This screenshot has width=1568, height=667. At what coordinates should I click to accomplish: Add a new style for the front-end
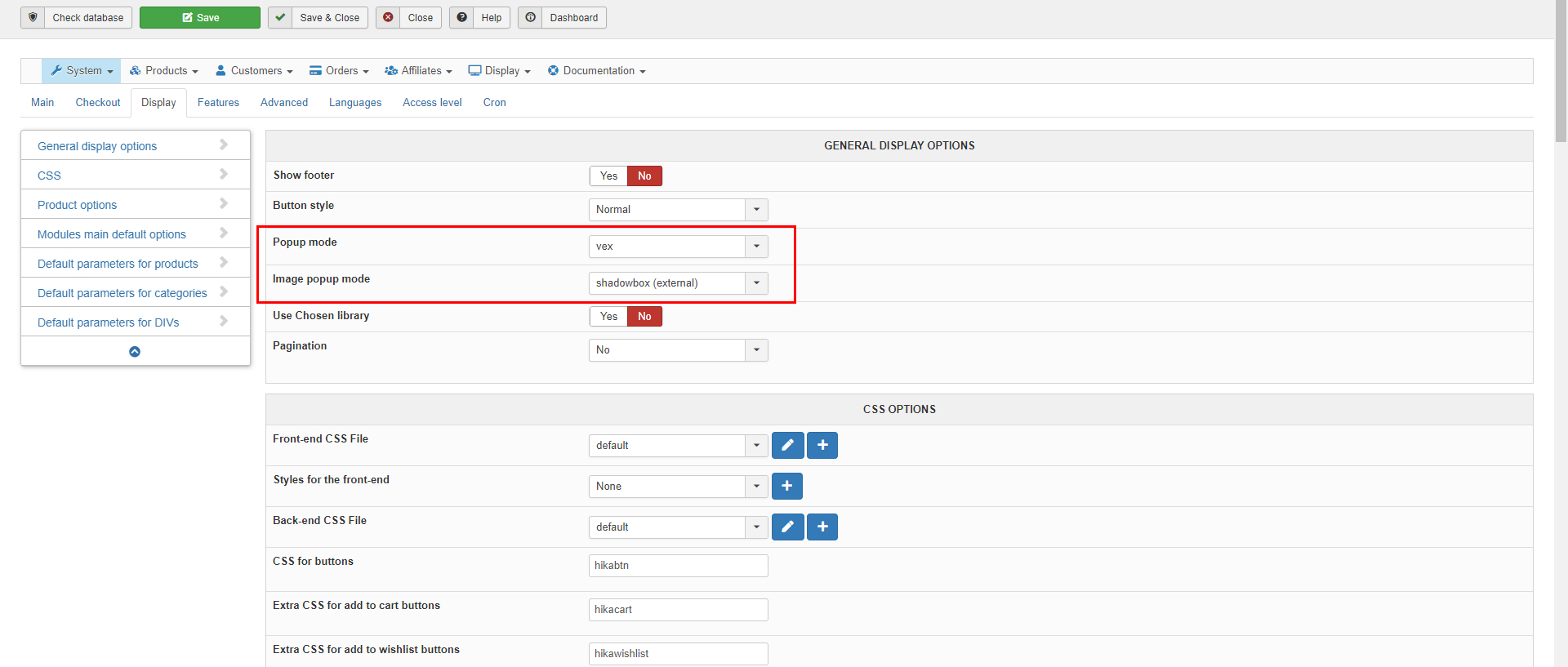pyautogui.click(x=787, y=486)
